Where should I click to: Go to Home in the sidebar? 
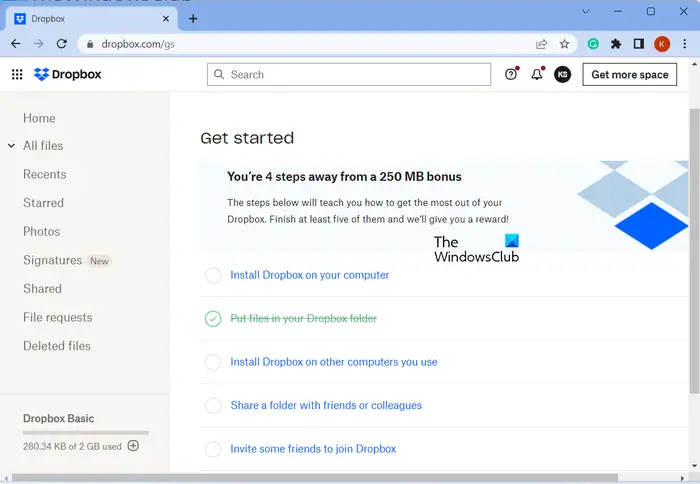(39, 118)
